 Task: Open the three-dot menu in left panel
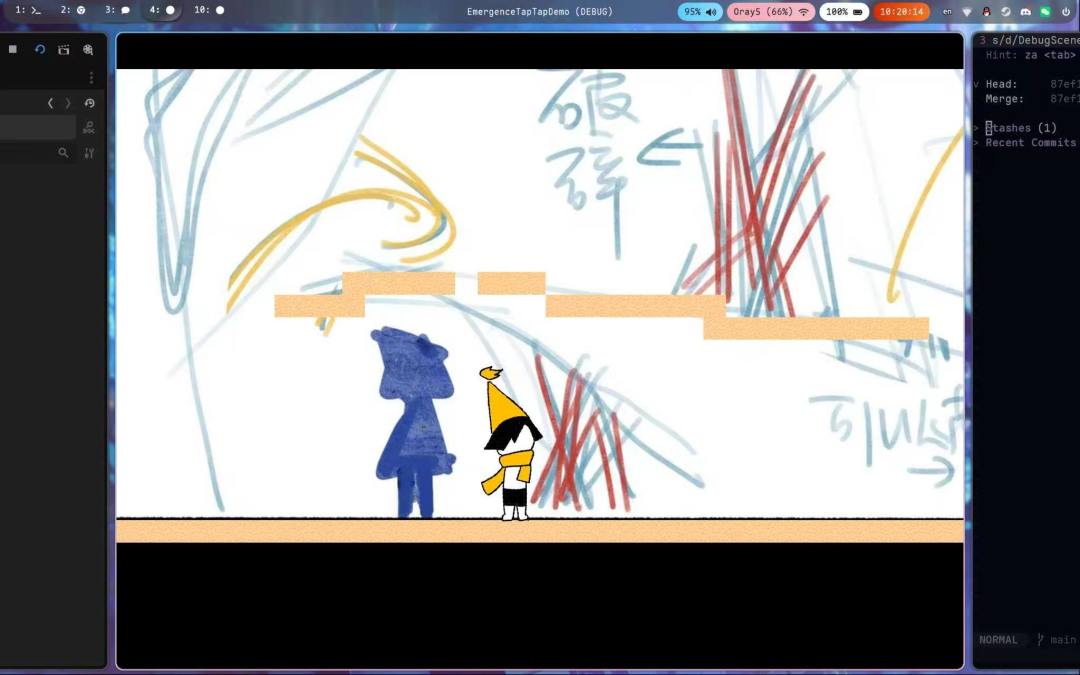coord(91,77)
